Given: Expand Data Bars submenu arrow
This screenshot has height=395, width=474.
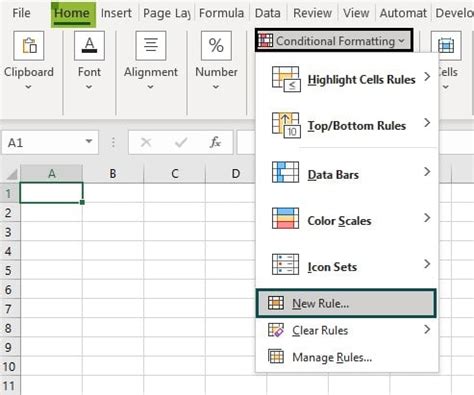Looking at the screenshot, I should tap(427, 172).
